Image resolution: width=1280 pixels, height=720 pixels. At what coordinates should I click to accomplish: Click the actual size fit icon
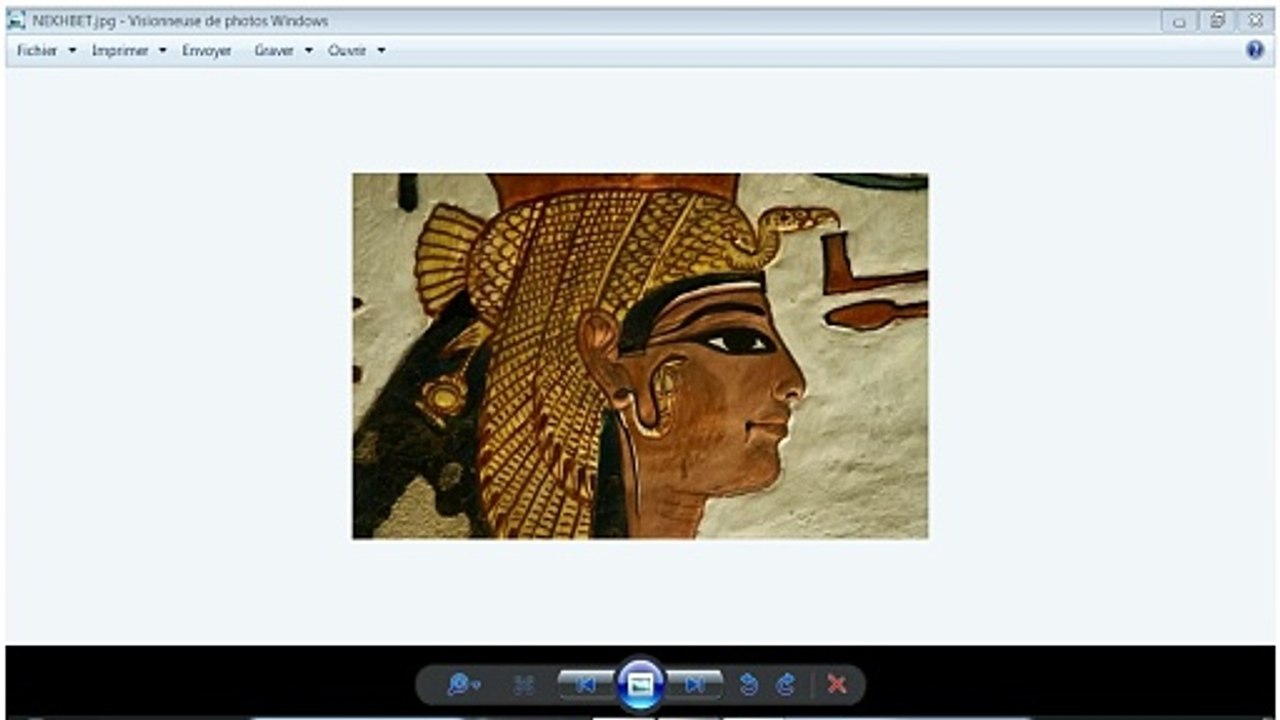pos(524,685)
